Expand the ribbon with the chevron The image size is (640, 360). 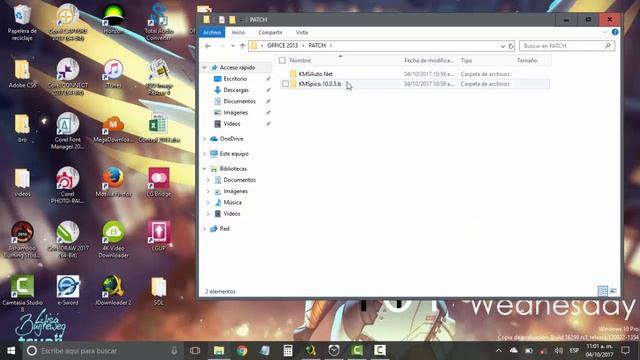click(605, 32)
